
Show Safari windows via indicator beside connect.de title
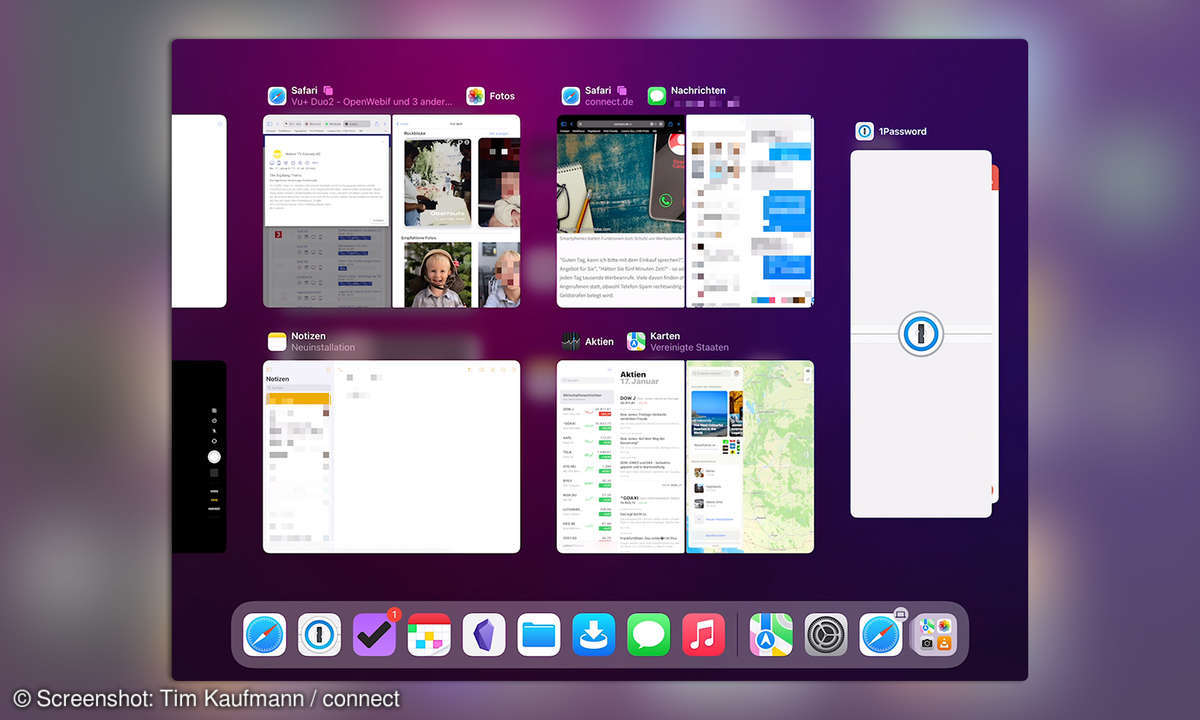622,90
